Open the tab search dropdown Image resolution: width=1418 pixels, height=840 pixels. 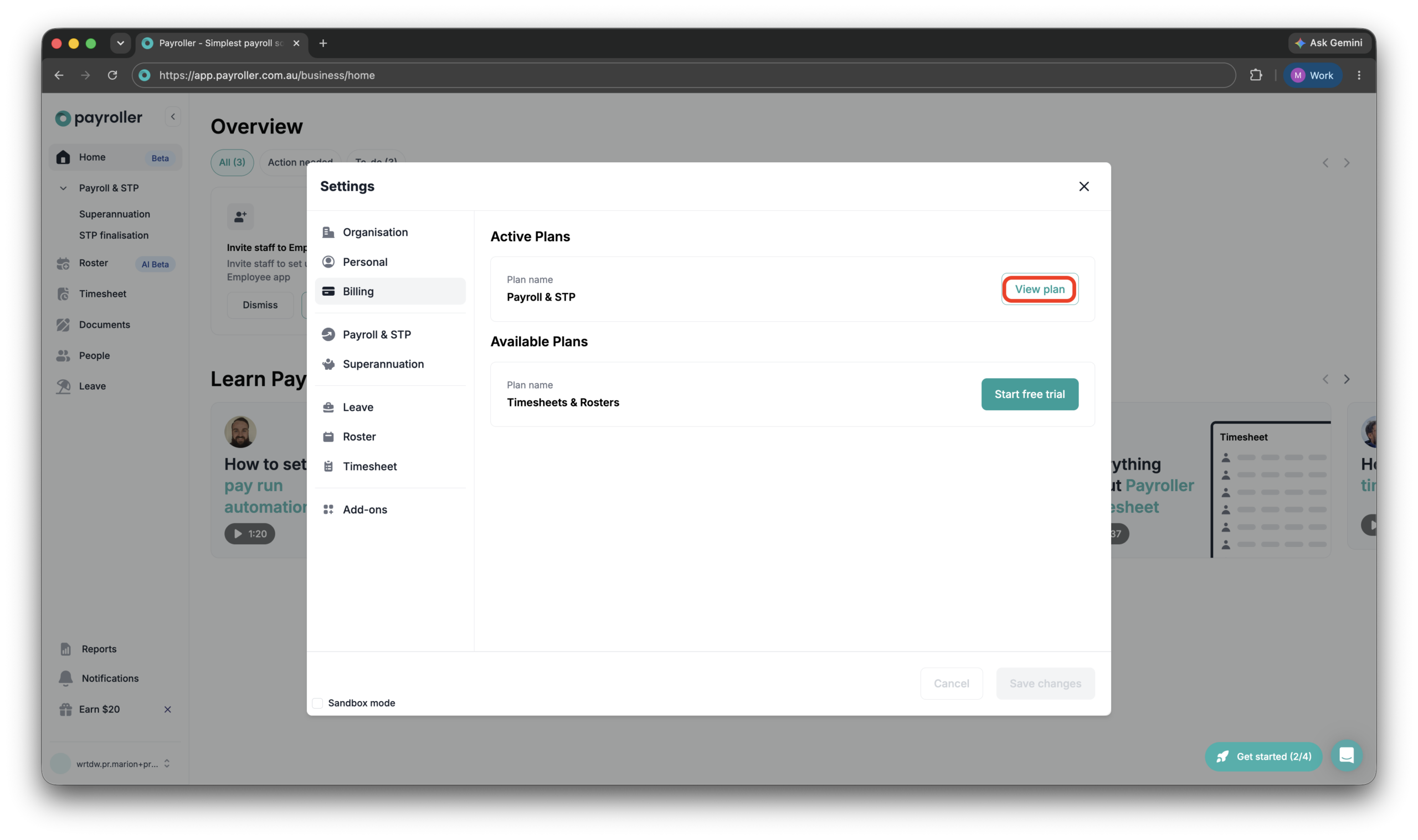[120, 44]
